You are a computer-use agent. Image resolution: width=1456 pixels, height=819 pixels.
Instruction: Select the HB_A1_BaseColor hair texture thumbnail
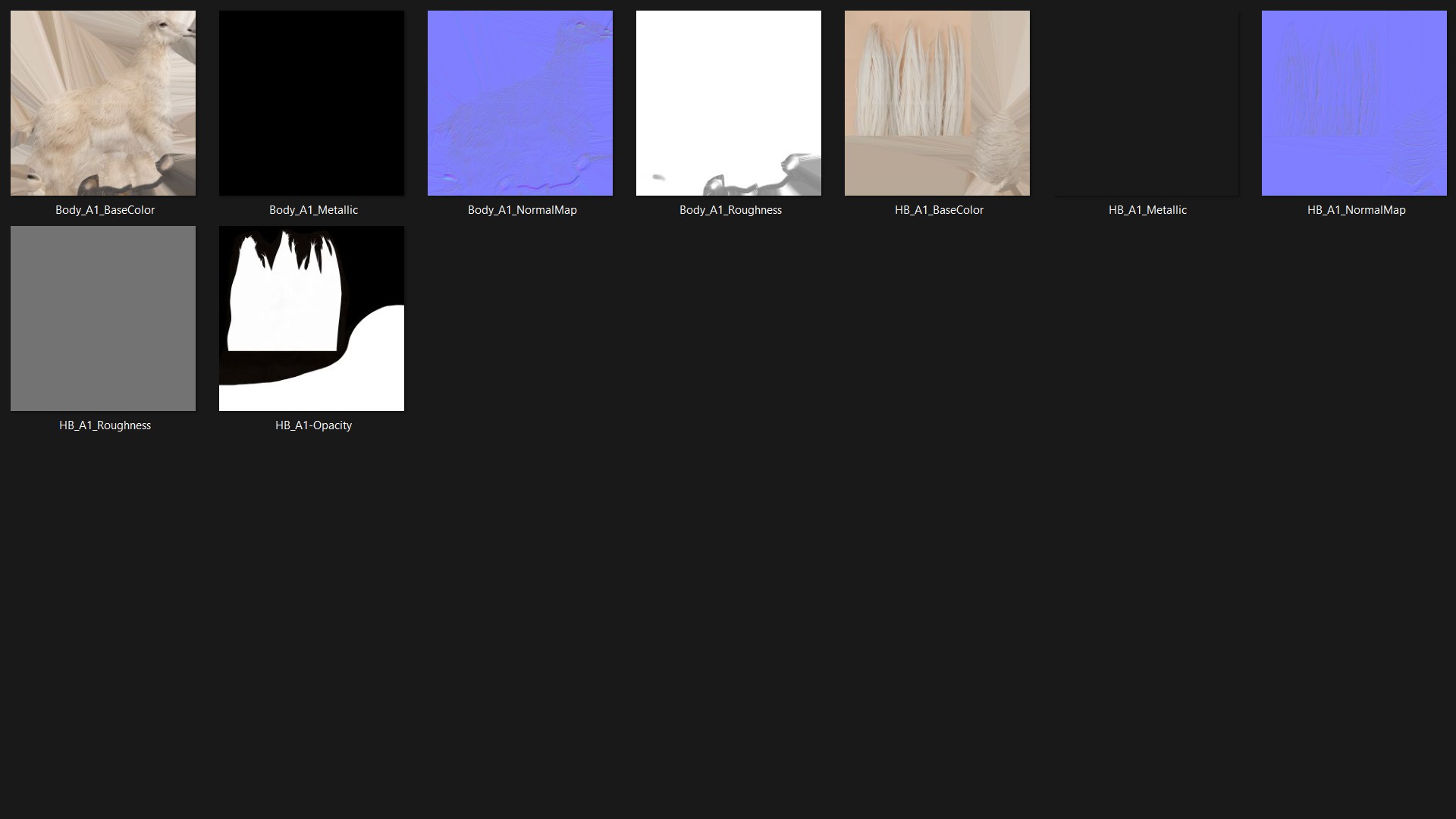[937, 103]
